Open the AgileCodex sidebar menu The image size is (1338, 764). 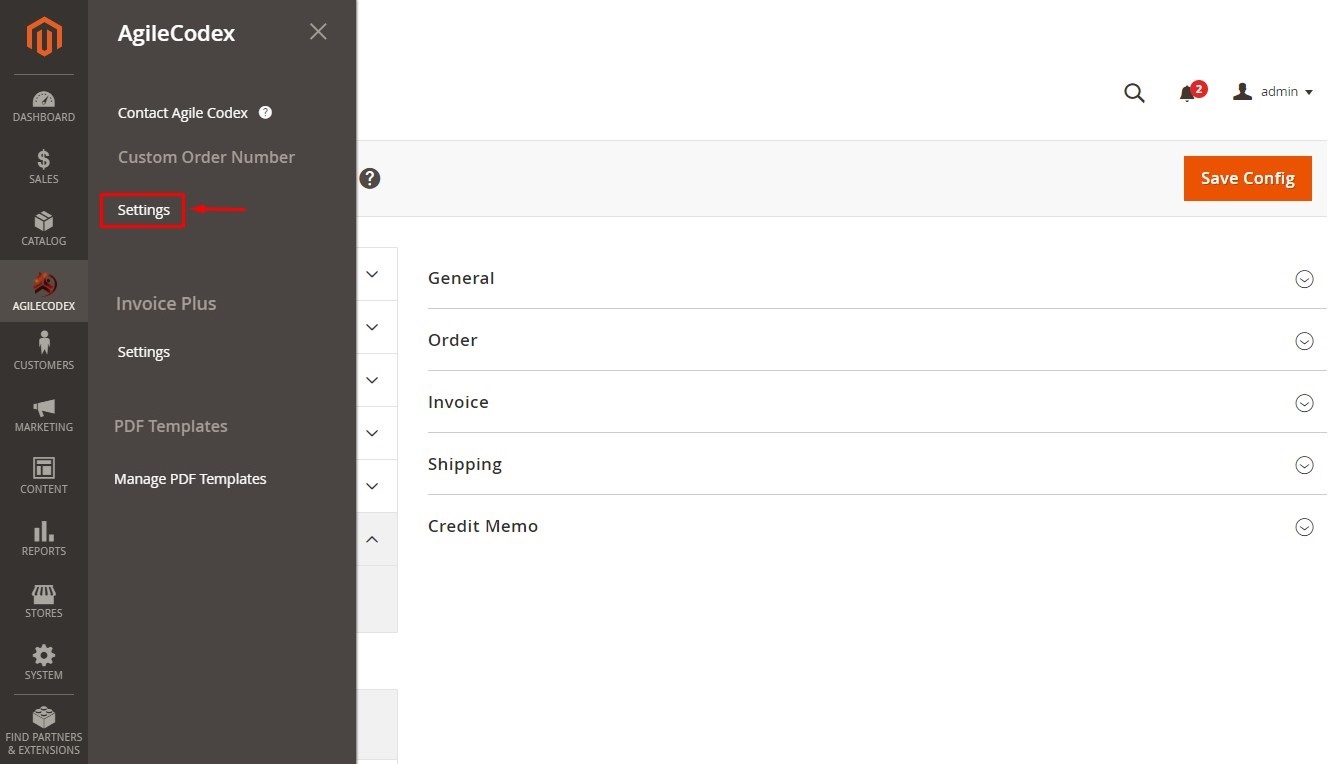[x=44, y=292]
